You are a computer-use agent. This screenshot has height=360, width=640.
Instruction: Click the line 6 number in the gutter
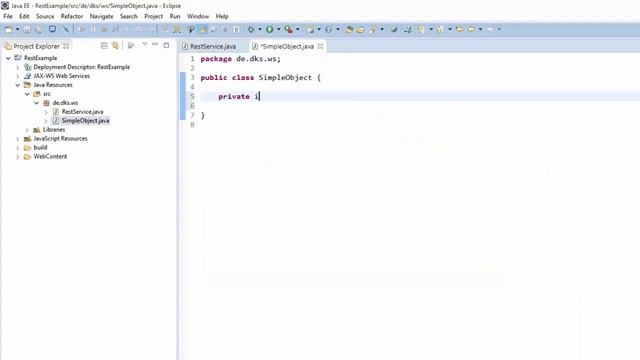[x=192, y=106]
